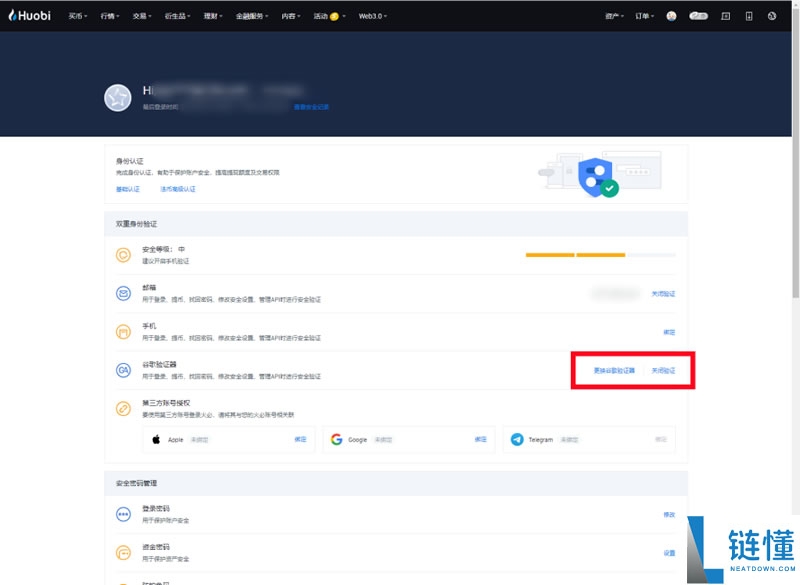800x585 pixels.
Task: Click 更换谷歌验证器 link
Action: (614, 370)
